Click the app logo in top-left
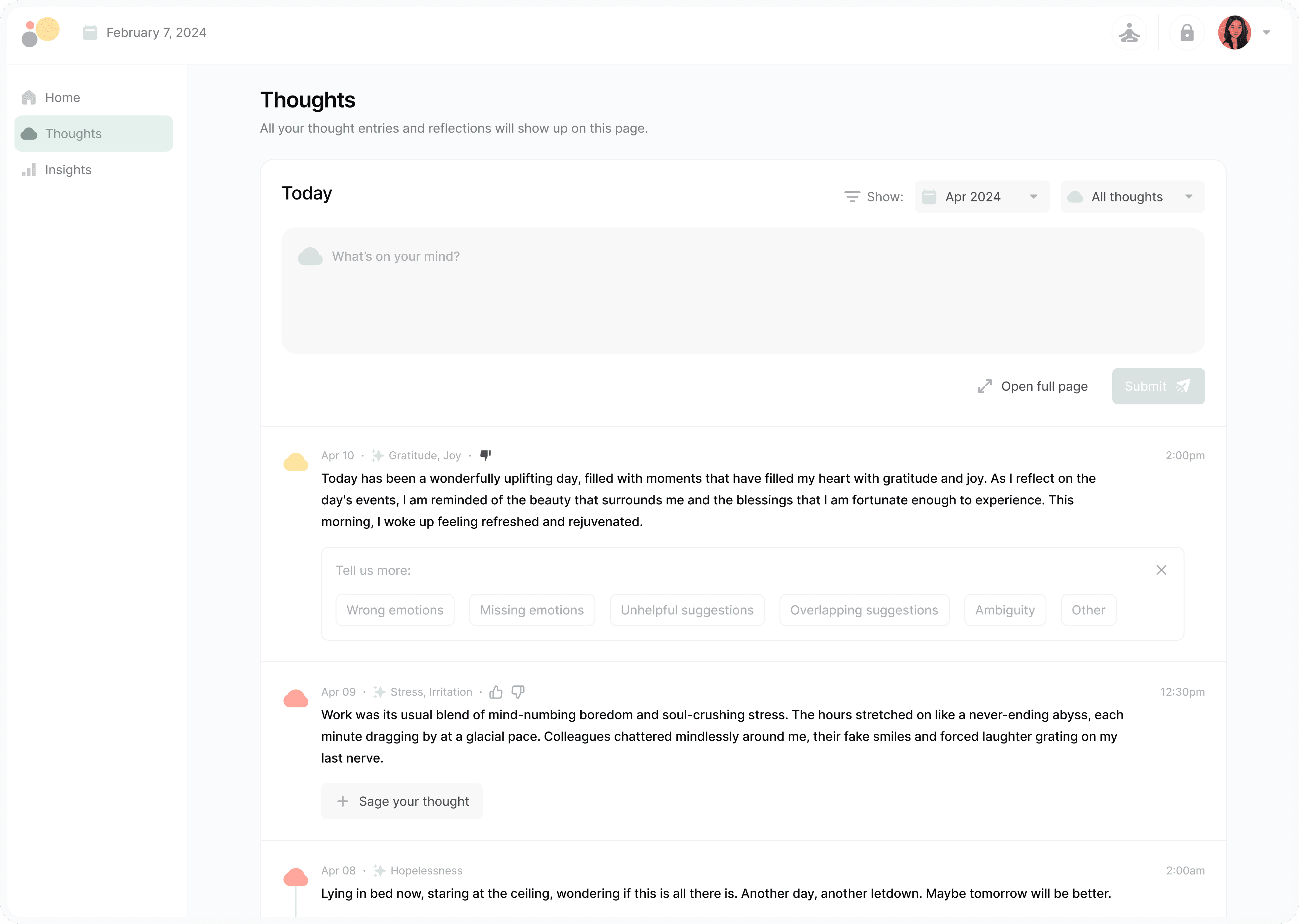This screenshot has width=1299, height=924. click(40, 32)
